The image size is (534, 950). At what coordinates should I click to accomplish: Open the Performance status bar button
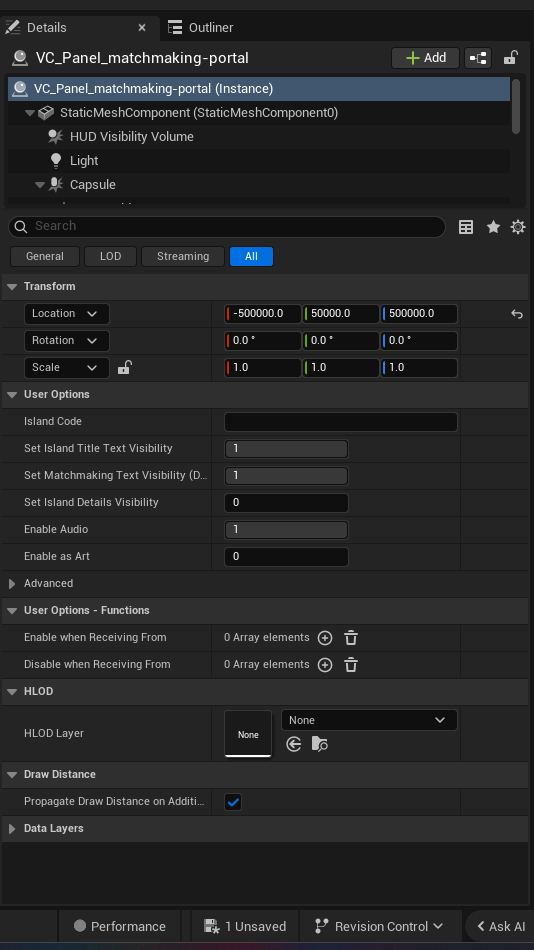119,926
